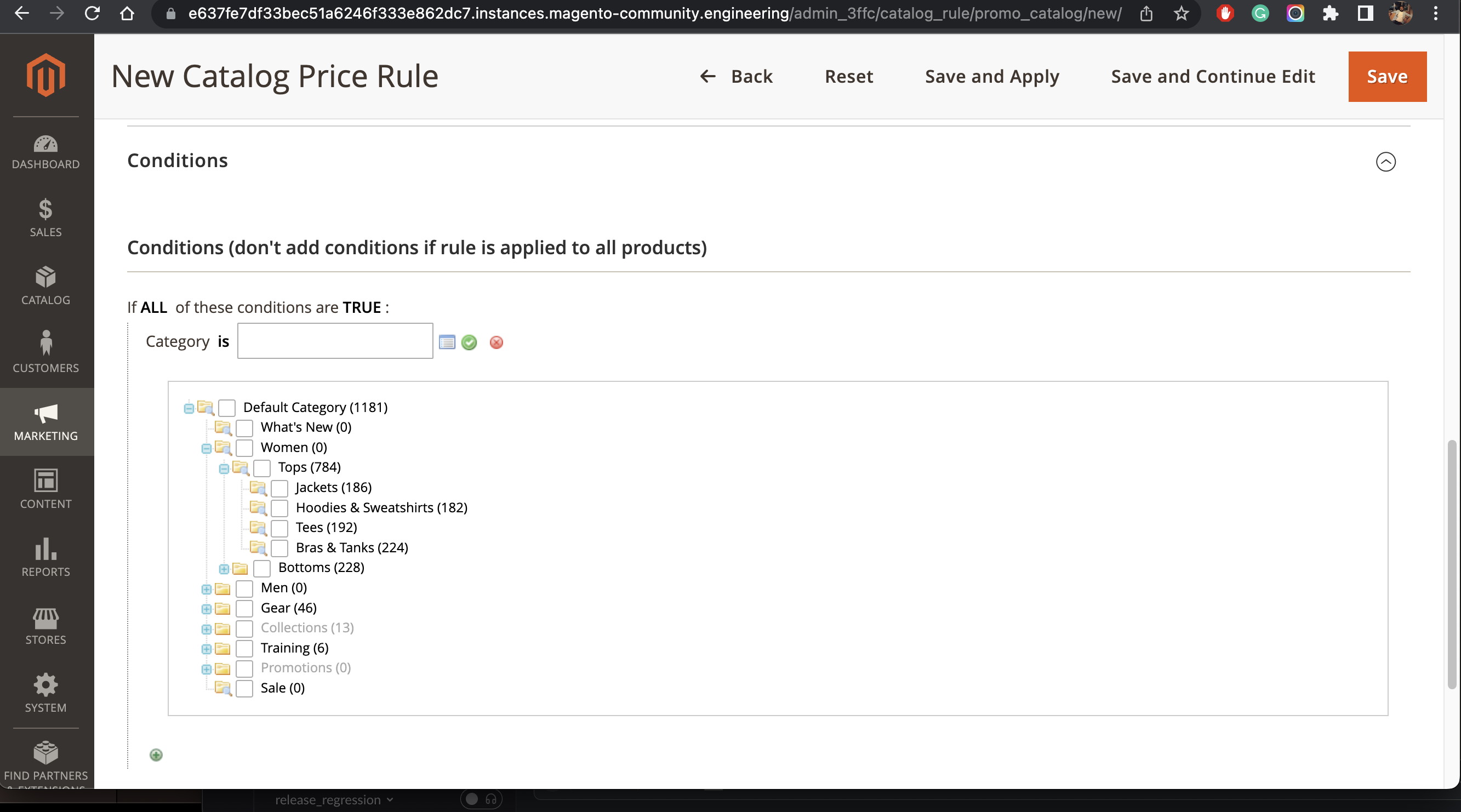
Task: Remove the Category condition via red X icon
Action: pos(496,342)
